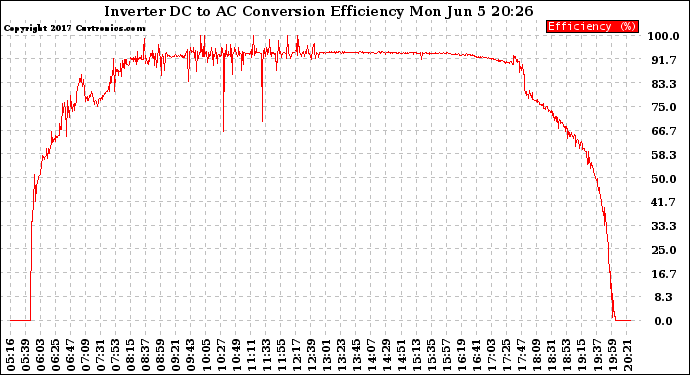Screen dimensions: 690x375
Task: Select the 8.3 y-axis label
Action: pos(663,298)
